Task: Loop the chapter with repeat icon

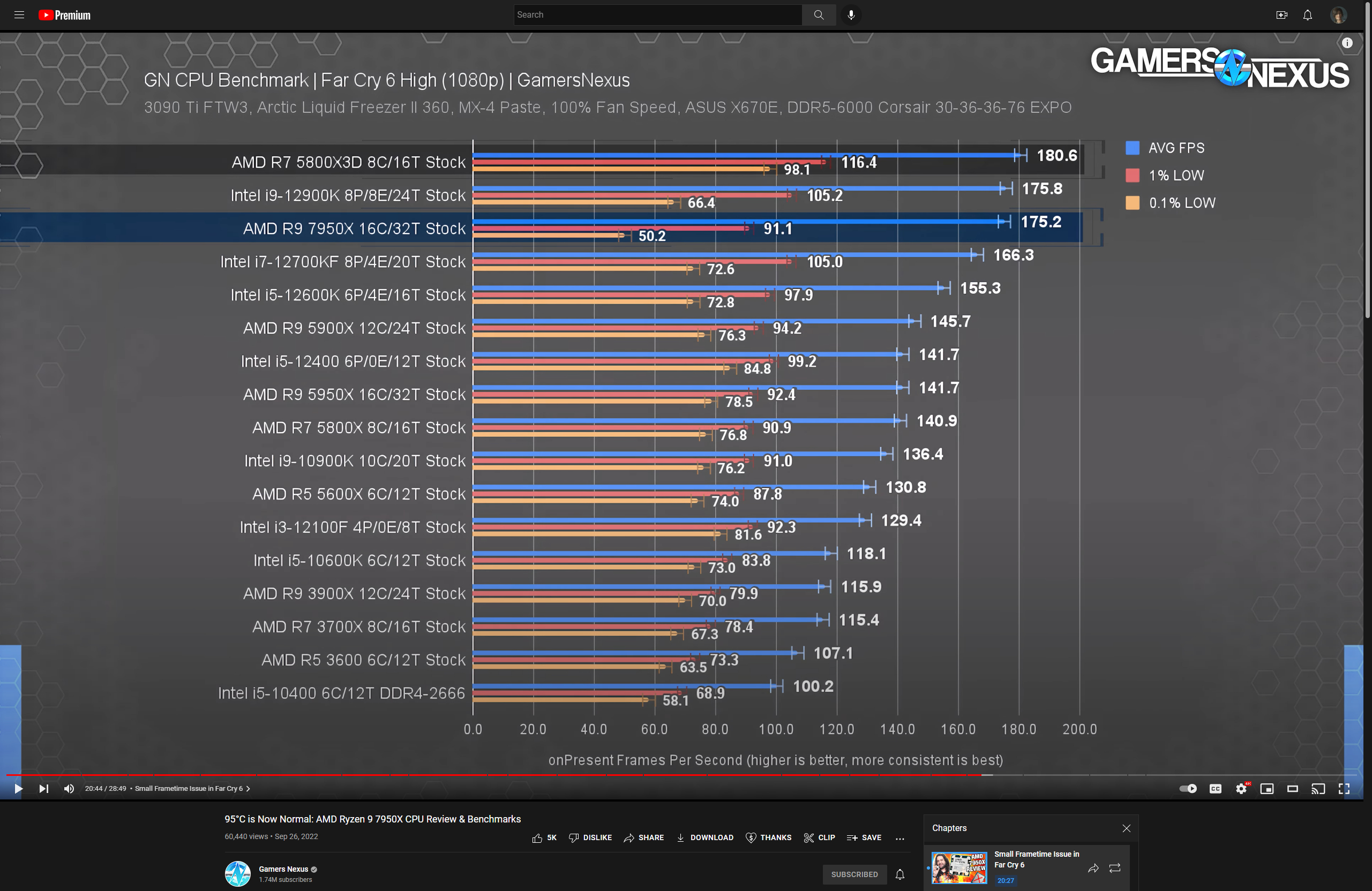Action: pos(1115,868)
